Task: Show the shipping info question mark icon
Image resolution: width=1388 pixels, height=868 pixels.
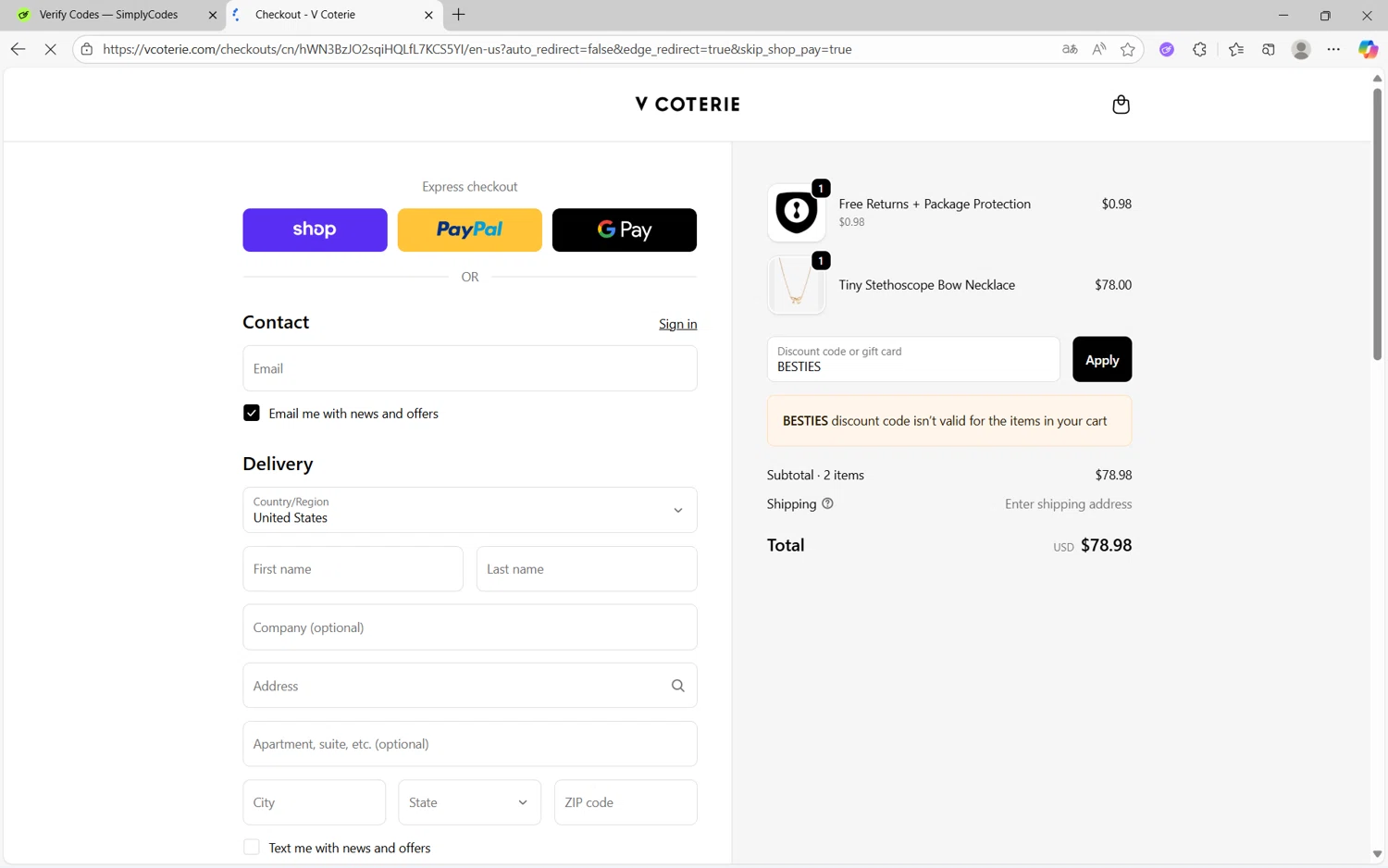Action: pyautogui.click(x=827, y=503)
